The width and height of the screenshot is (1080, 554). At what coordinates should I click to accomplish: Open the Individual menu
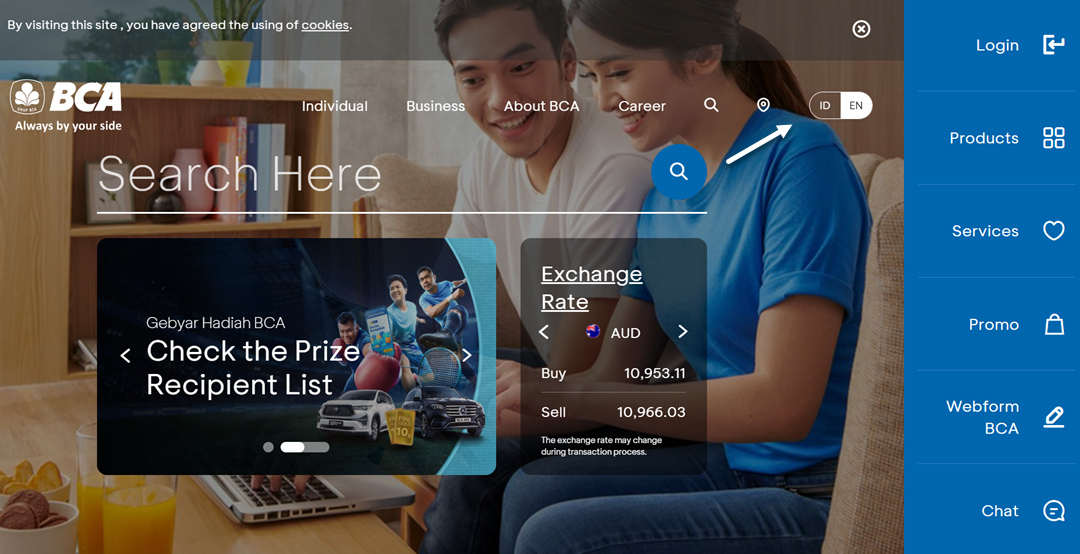pyautogui.click(x=334, y=106)
